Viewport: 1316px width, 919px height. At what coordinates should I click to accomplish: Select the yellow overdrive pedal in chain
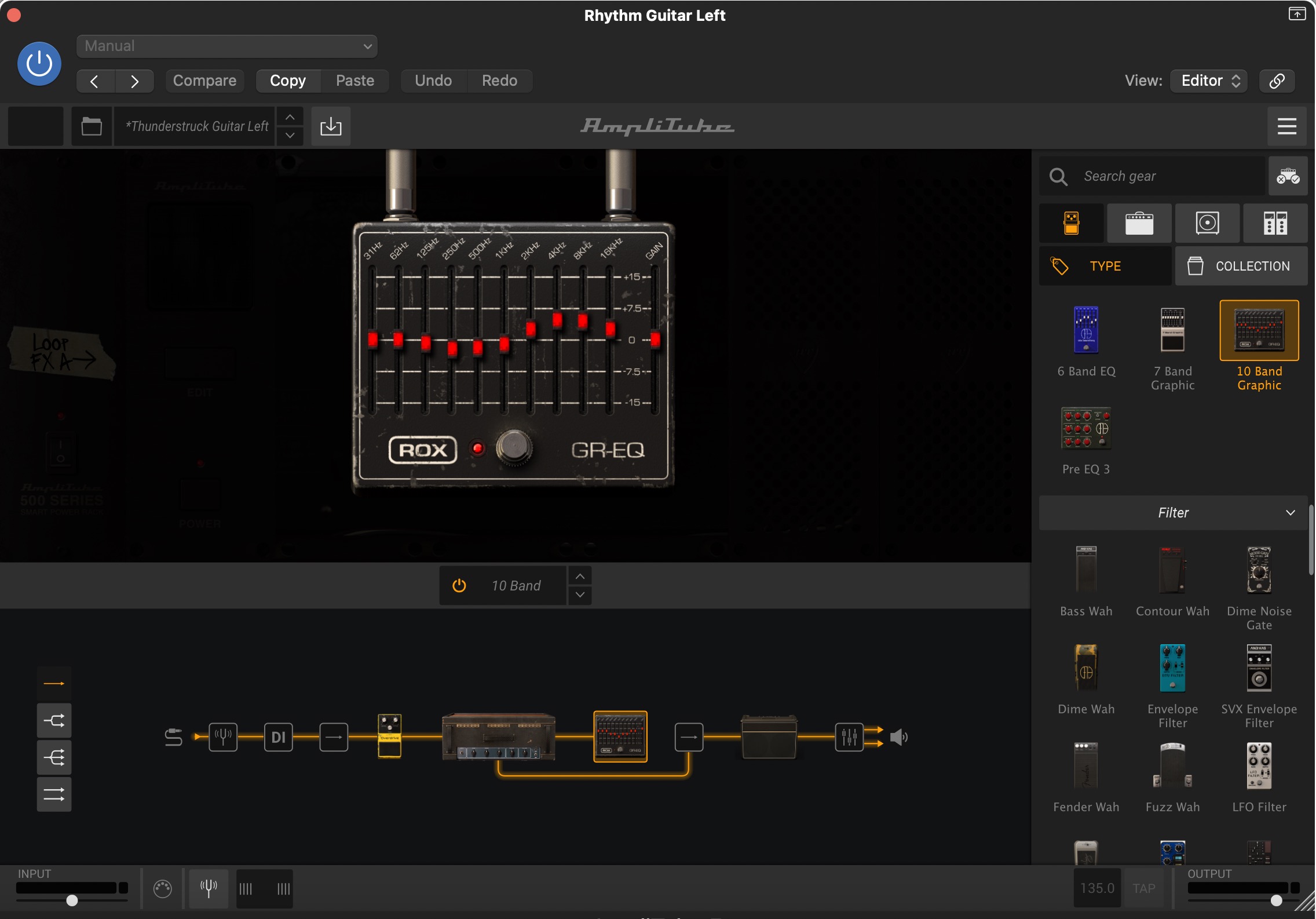click(390, 736)
